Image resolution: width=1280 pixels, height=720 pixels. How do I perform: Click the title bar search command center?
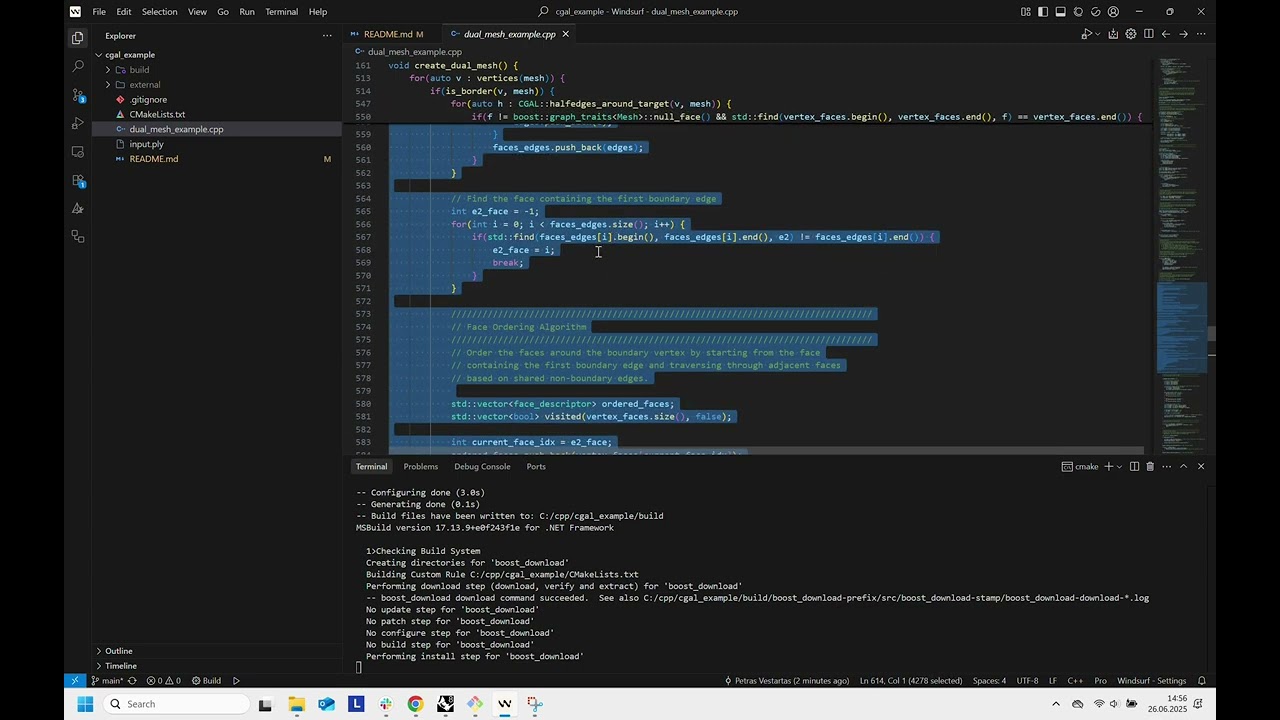[x=640, y=12]
